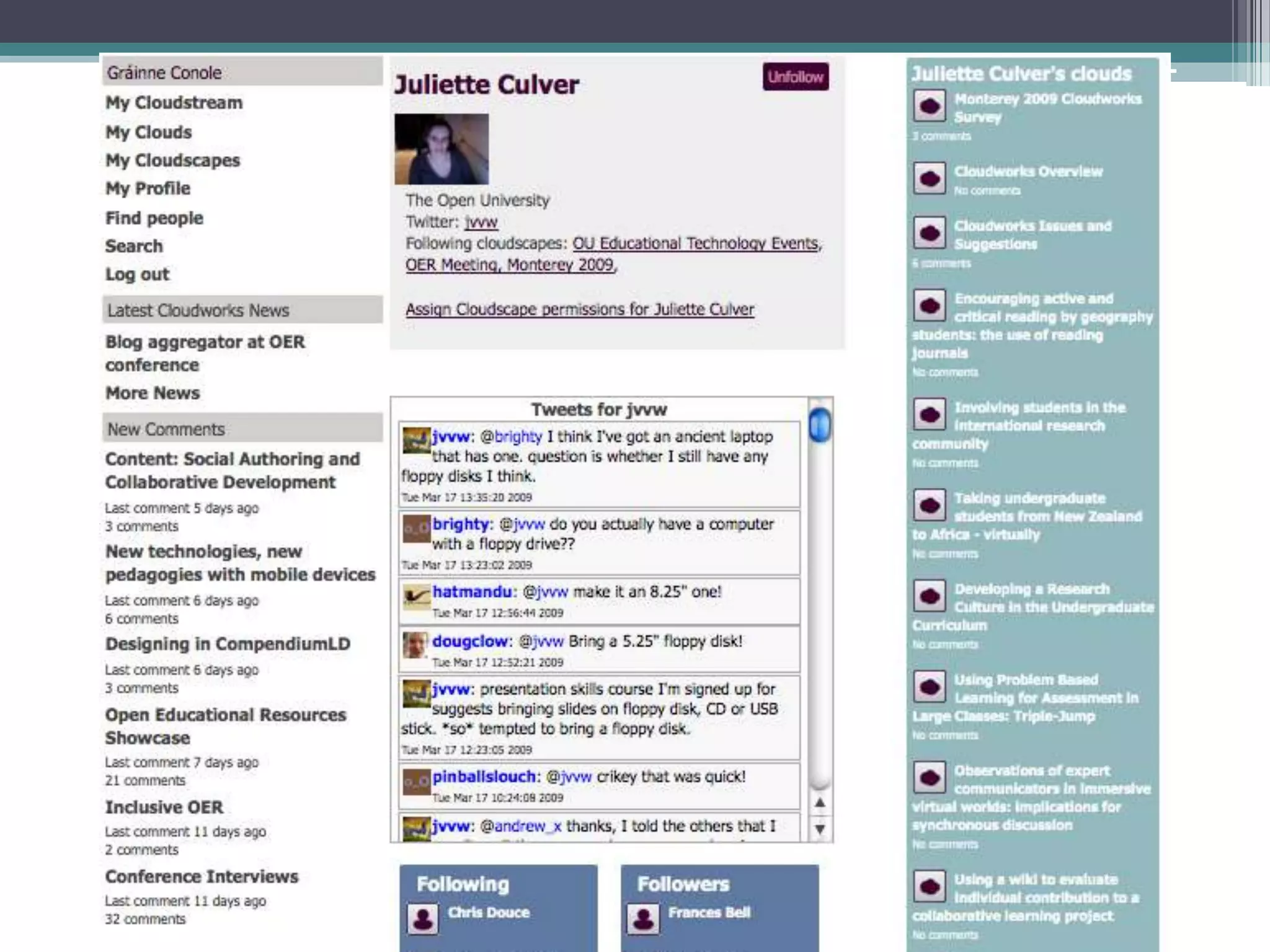Click cloud icon for Developing a Research Culture
Viewport: 1270px width, 952px height.
[x=929, y=596]
